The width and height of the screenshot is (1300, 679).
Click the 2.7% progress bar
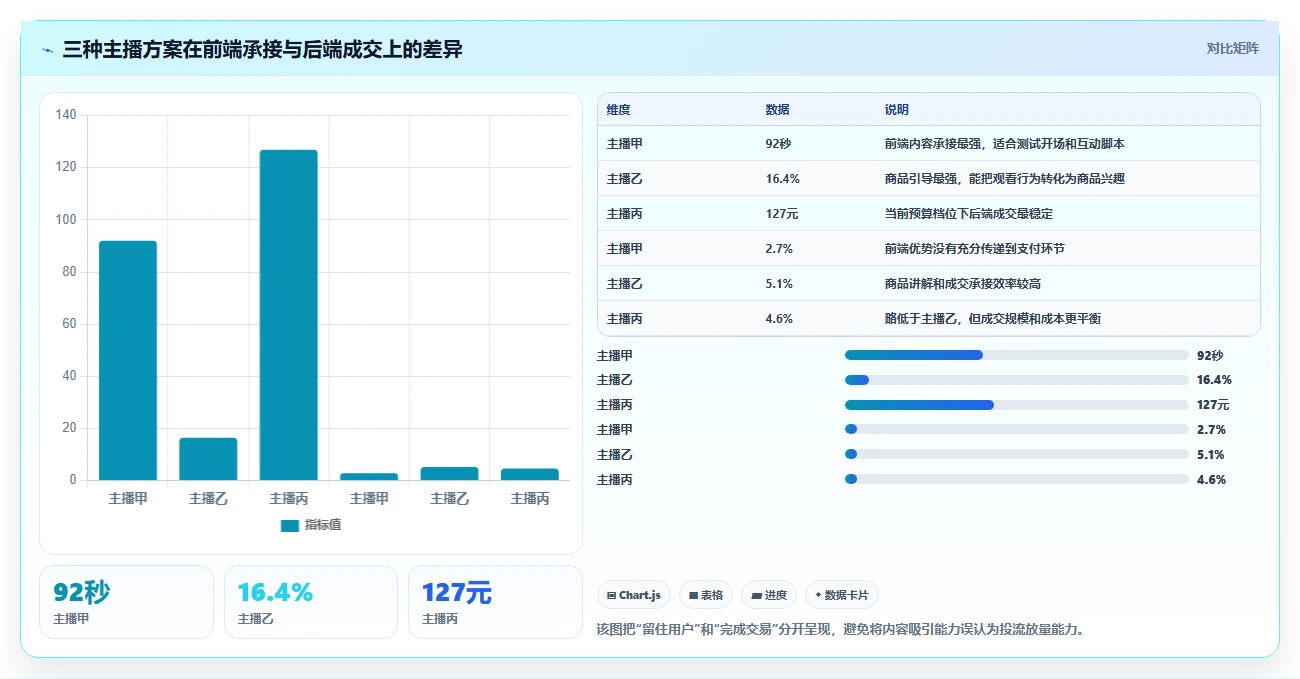click(1017, 429)
